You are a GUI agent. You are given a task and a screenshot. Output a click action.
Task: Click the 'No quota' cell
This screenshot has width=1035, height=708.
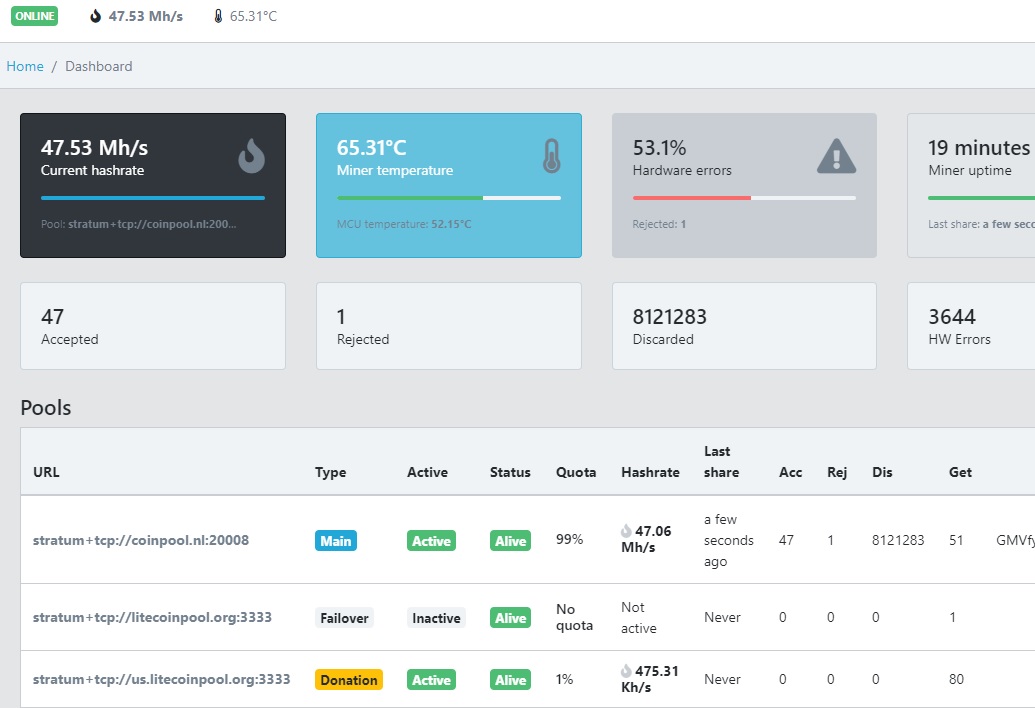point(574,617)
